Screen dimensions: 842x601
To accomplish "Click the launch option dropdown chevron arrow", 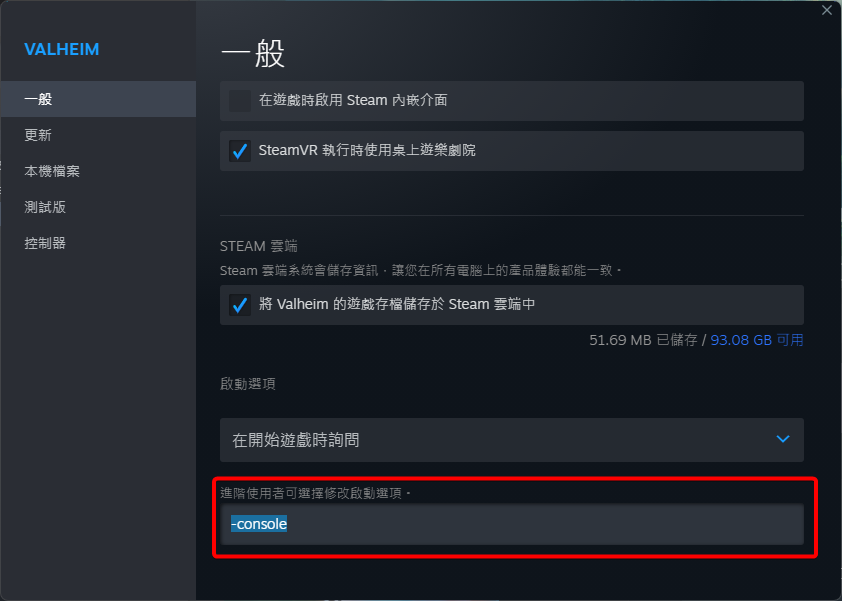I will [783, 439].
